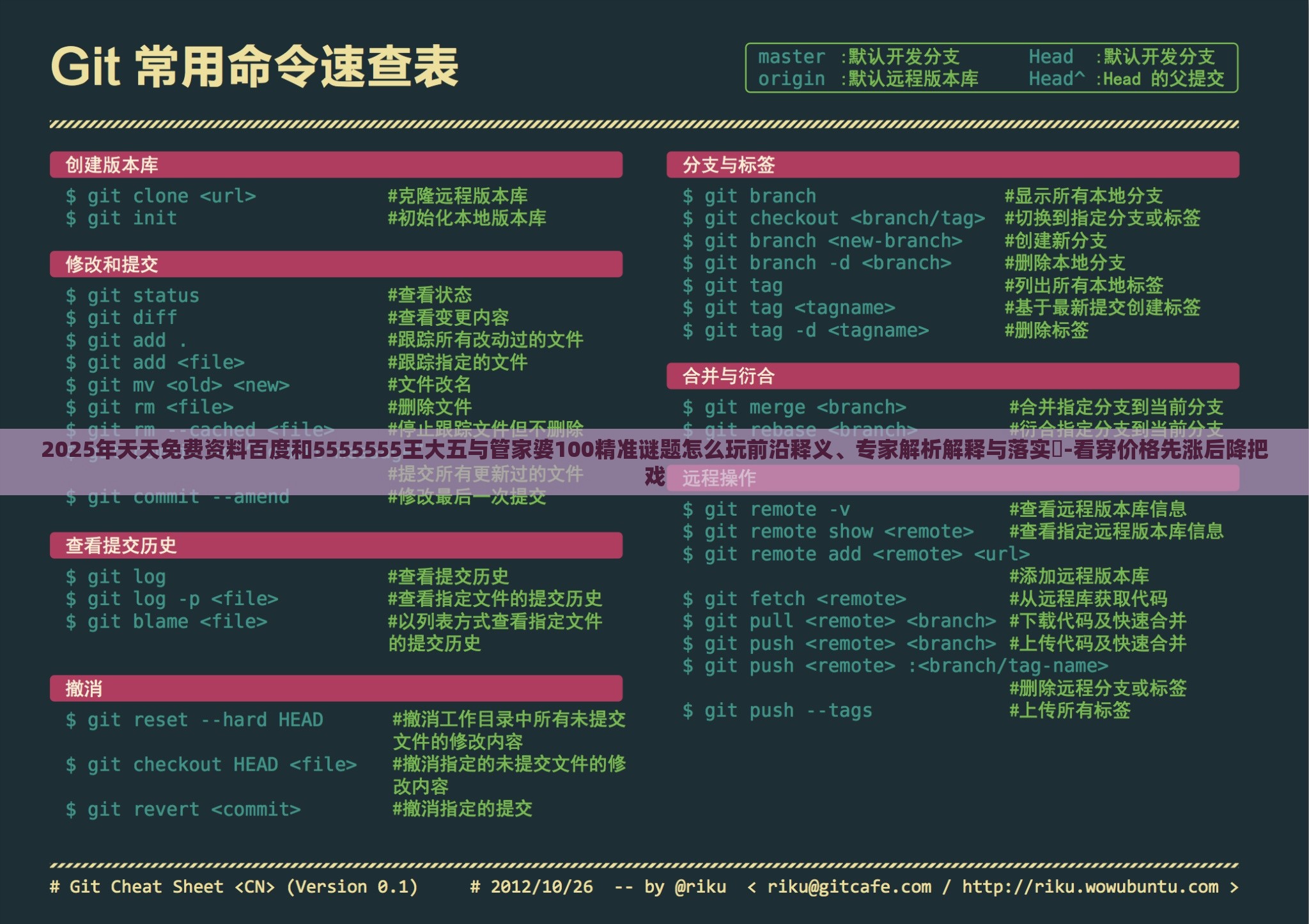The image size is (1309, 924).
Task: Click the comment "#查看指定文件的提交历史"
Action: [x=495, y=599]
